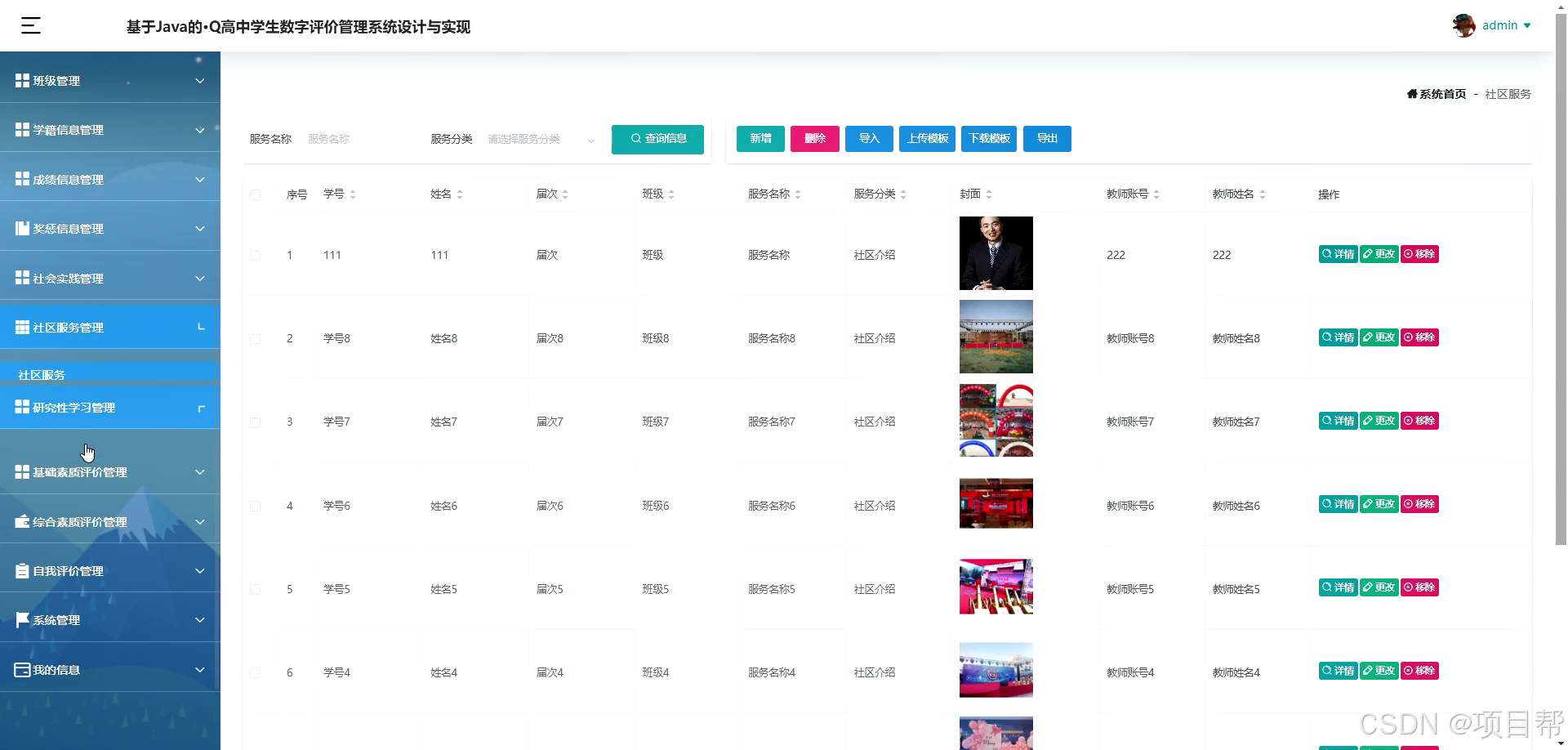This screenshot has width=1568, height=750.
Task: Click the 成绩信息管理 grid icon
Action: click(22, 179)
